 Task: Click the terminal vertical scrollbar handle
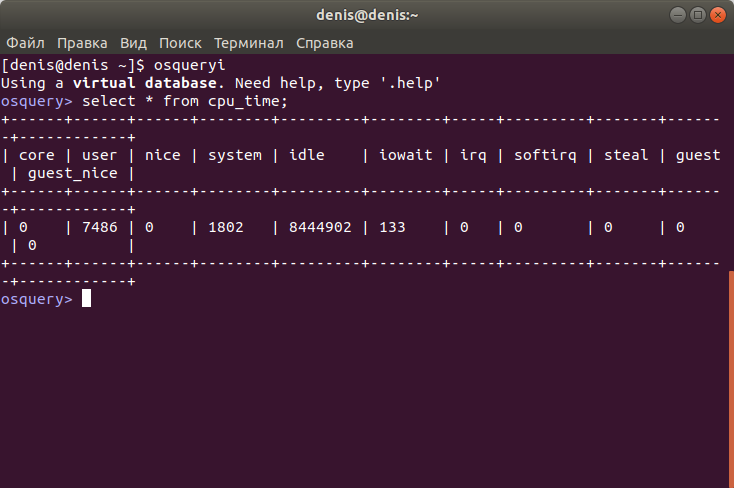(731, 379)
